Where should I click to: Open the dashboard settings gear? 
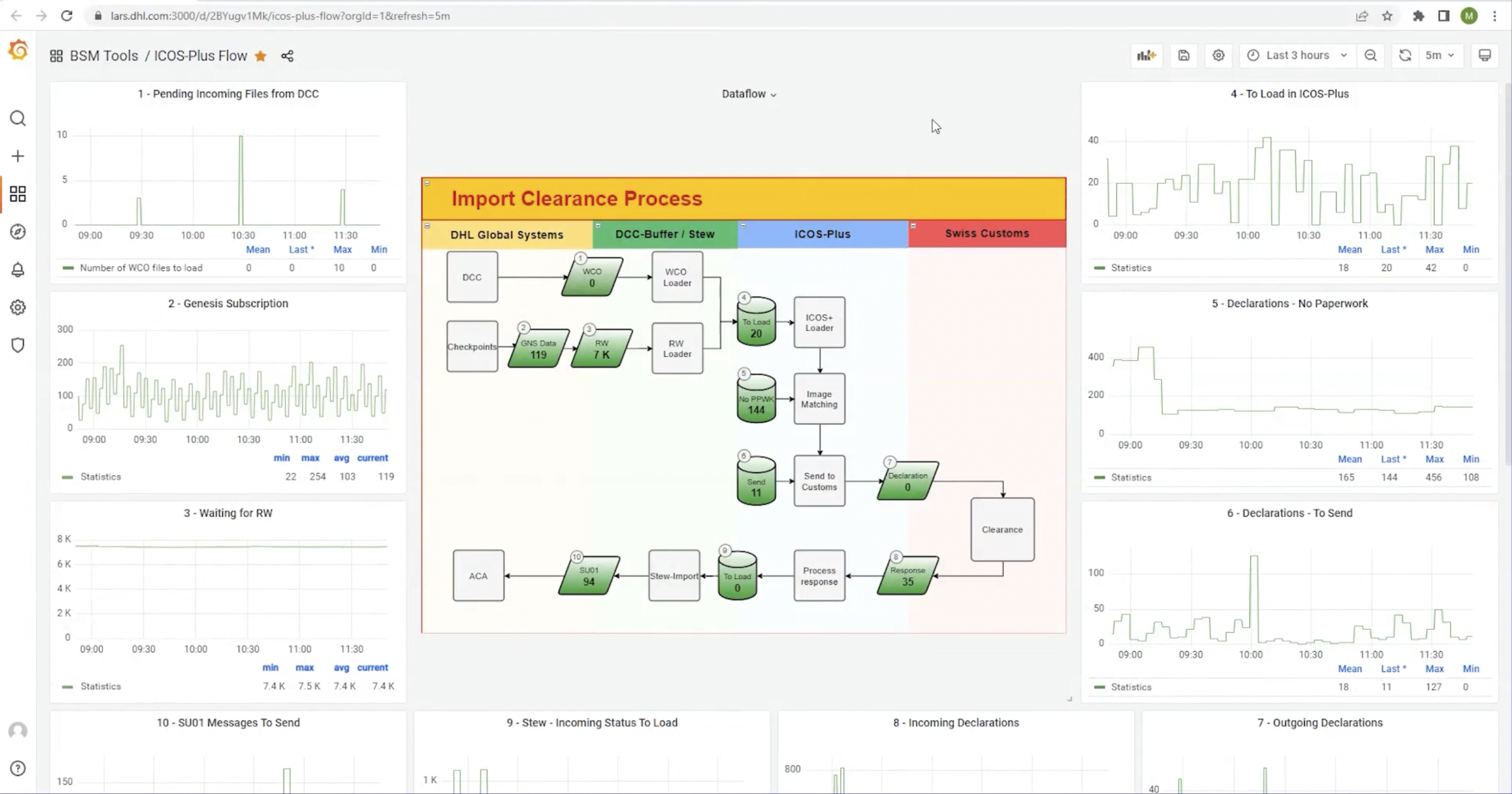(x=1218, y=55)
